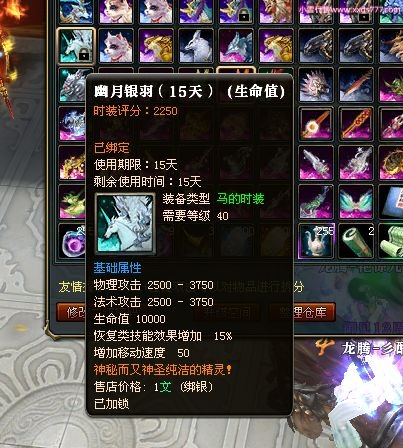This screenshot has width=403, height=448.
Task: Click the unicorn thumbnail in the tooltip
Action: click(x=125, y=224)
